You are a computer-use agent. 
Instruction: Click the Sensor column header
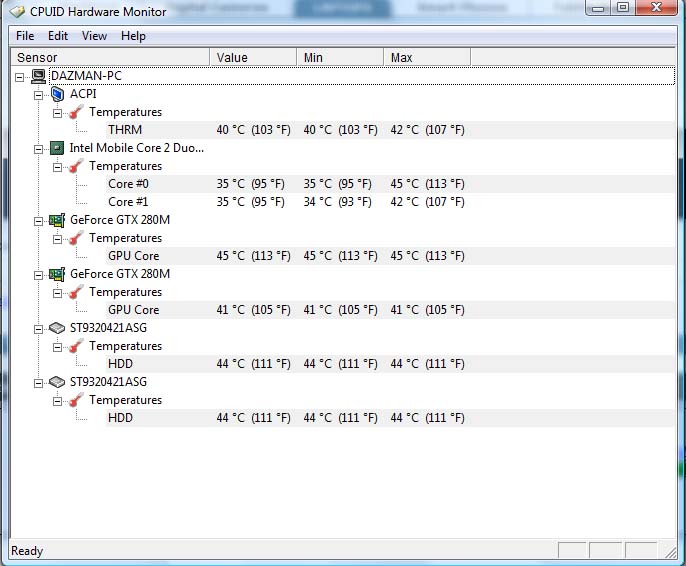110,57
